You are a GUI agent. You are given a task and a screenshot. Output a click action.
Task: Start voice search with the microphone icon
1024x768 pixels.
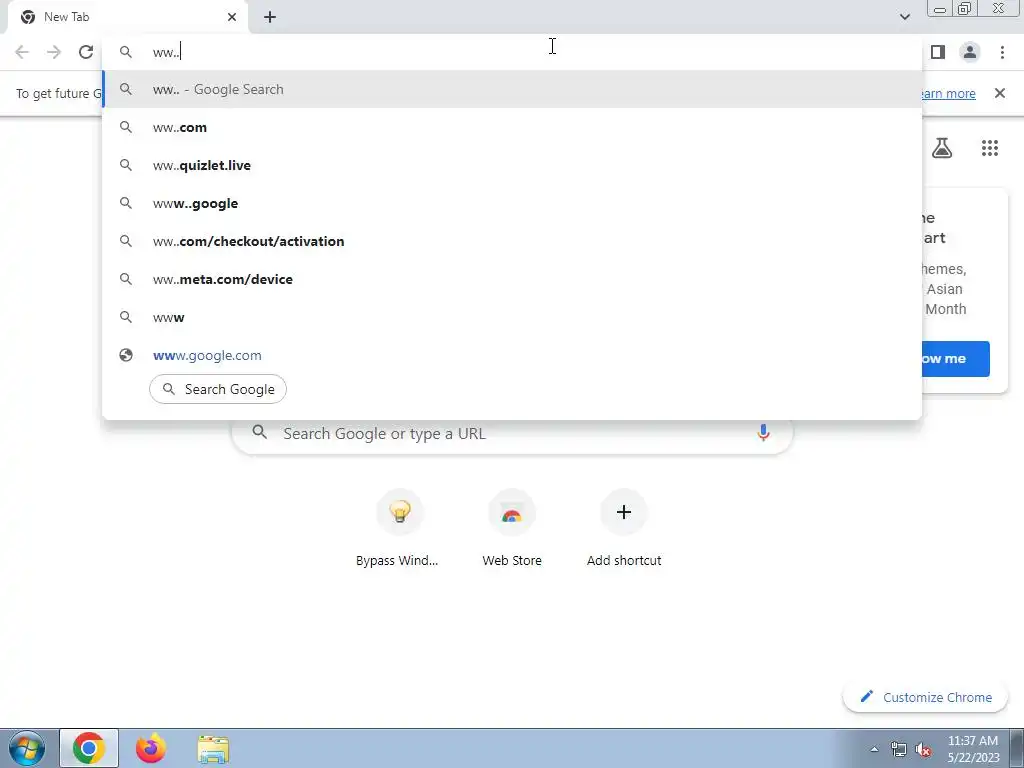pyautogui.click(x=763, y=433)
